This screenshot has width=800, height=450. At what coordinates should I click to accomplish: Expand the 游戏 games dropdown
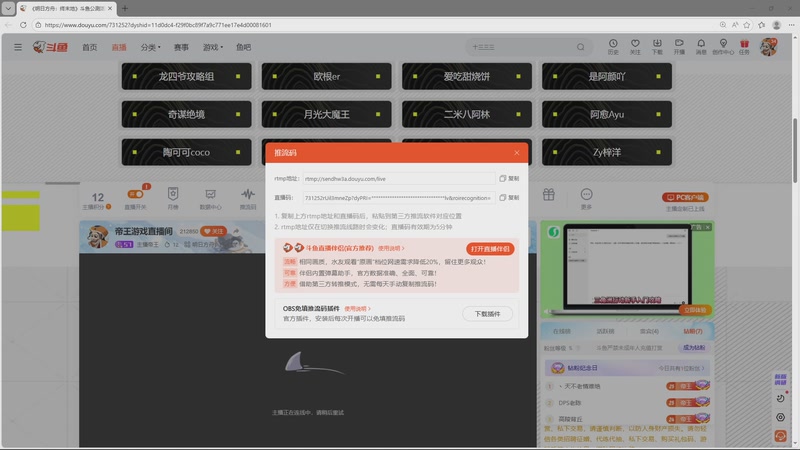pos(213,47)
